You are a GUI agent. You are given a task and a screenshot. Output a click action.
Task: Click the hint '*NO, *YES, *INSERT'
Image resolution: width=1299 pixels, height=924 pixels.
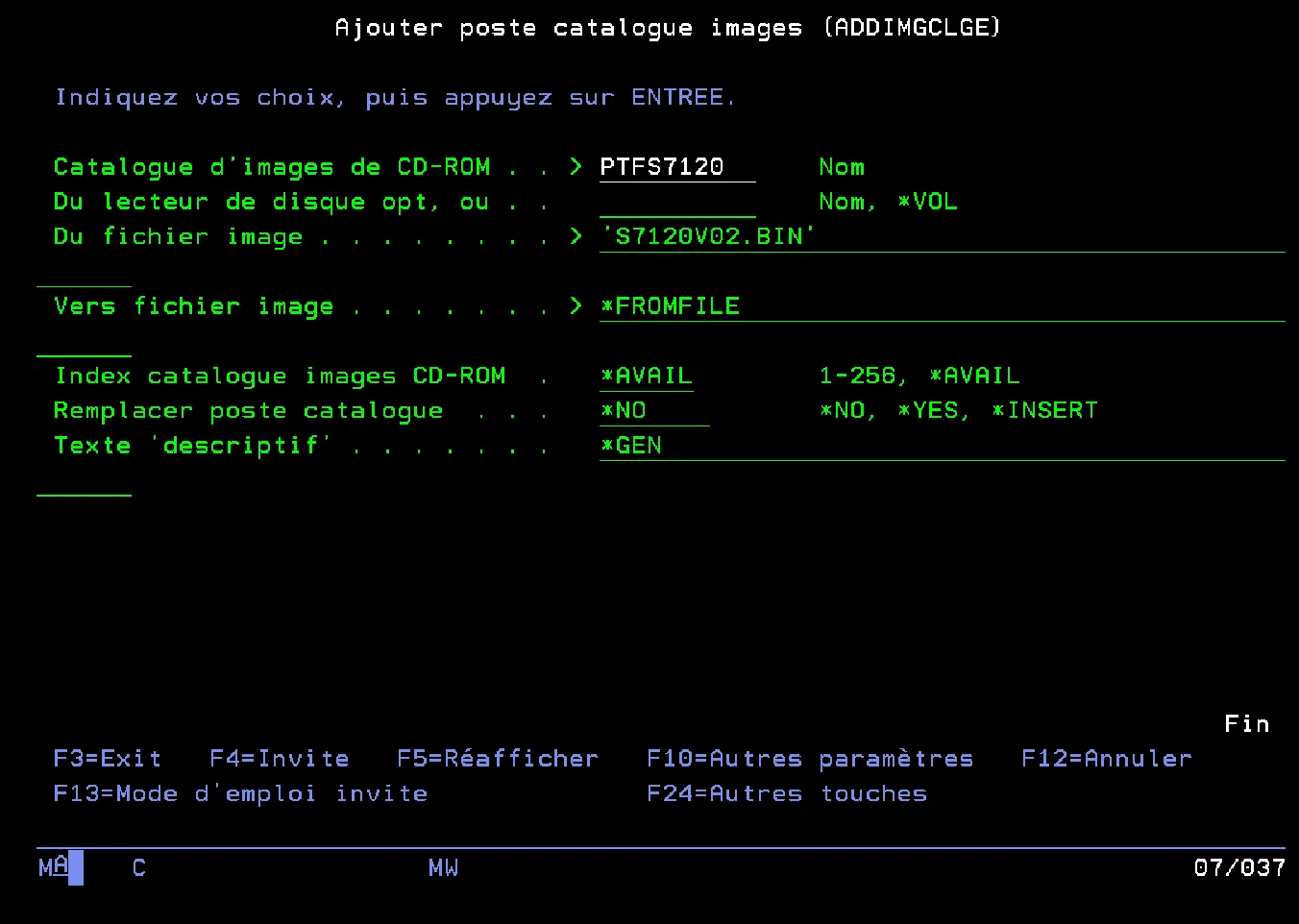coord(959,410)
